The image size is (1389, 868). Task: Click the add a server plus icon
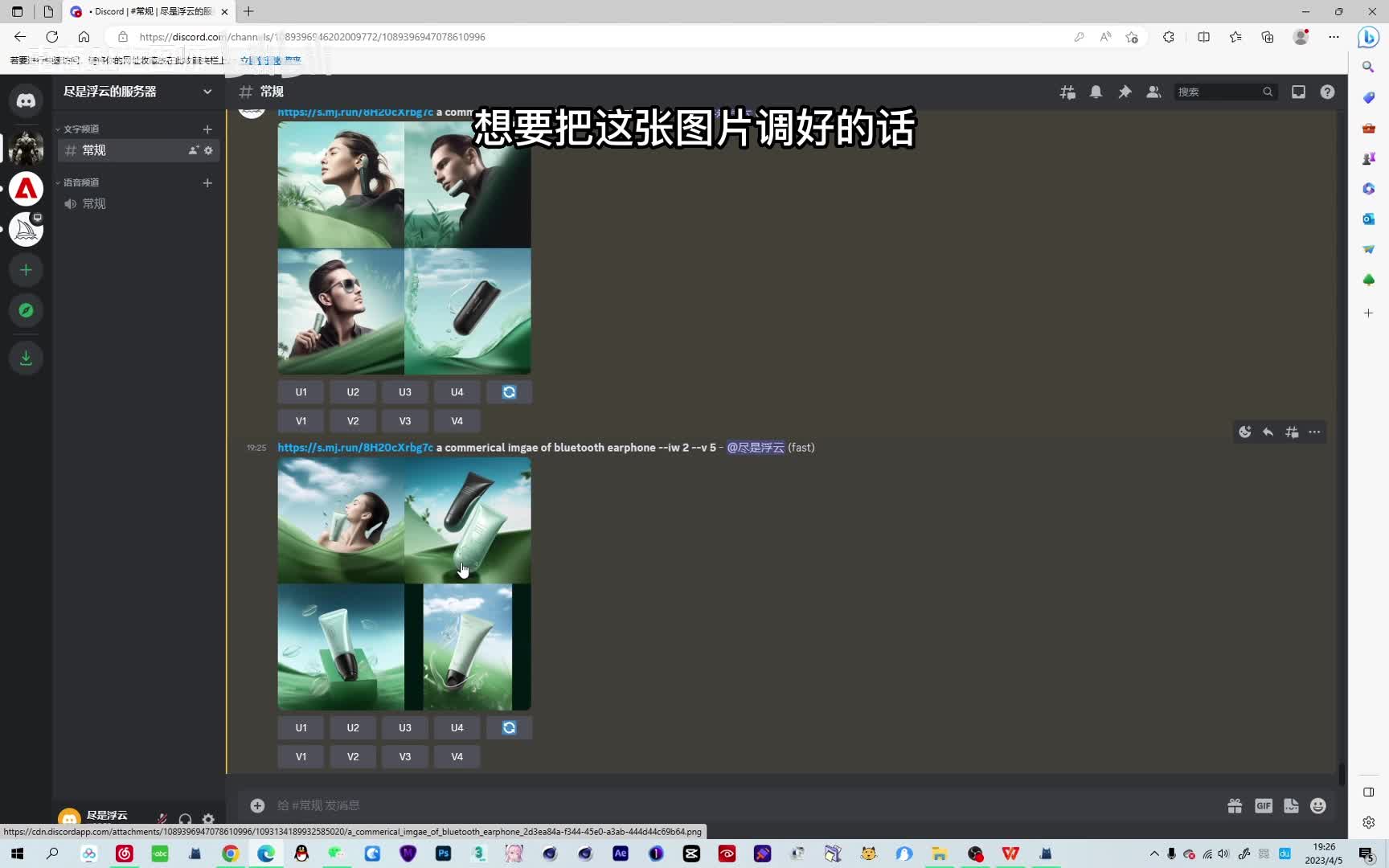click(26, 270)
